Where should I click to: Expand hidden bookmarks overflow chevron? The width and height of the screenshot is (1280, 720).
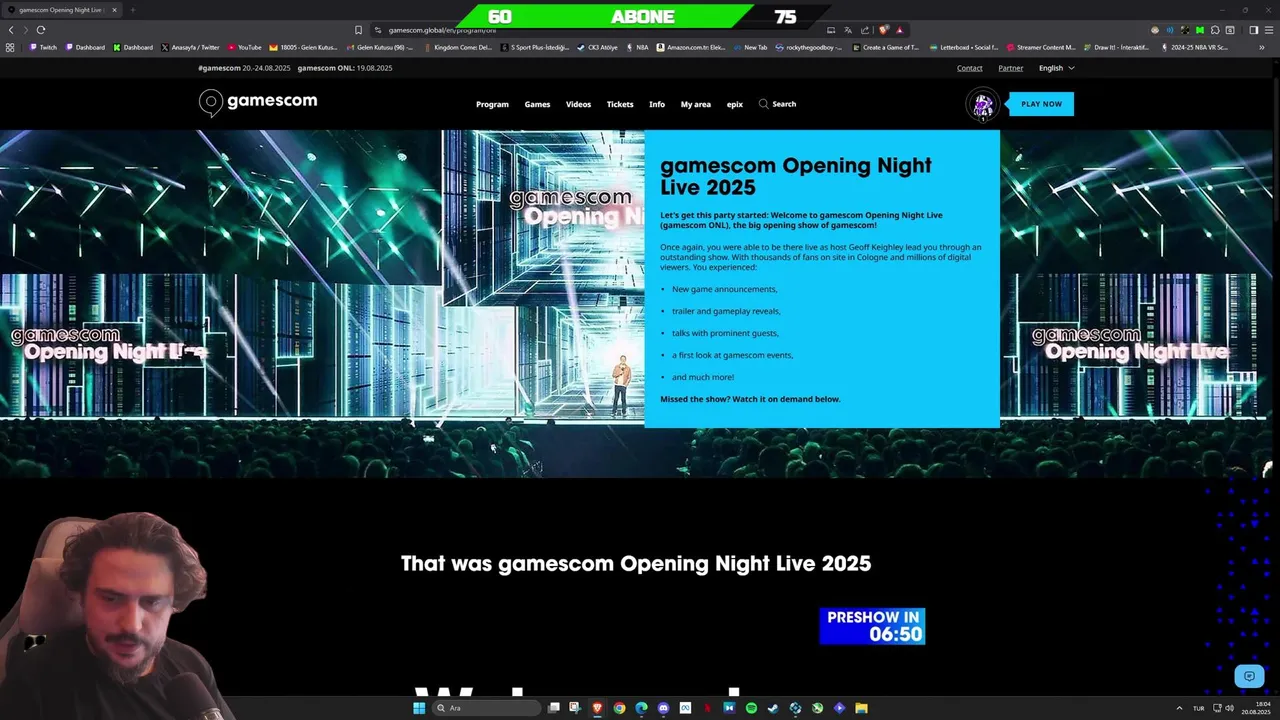pyautogui.click(x=1262, y=47)
